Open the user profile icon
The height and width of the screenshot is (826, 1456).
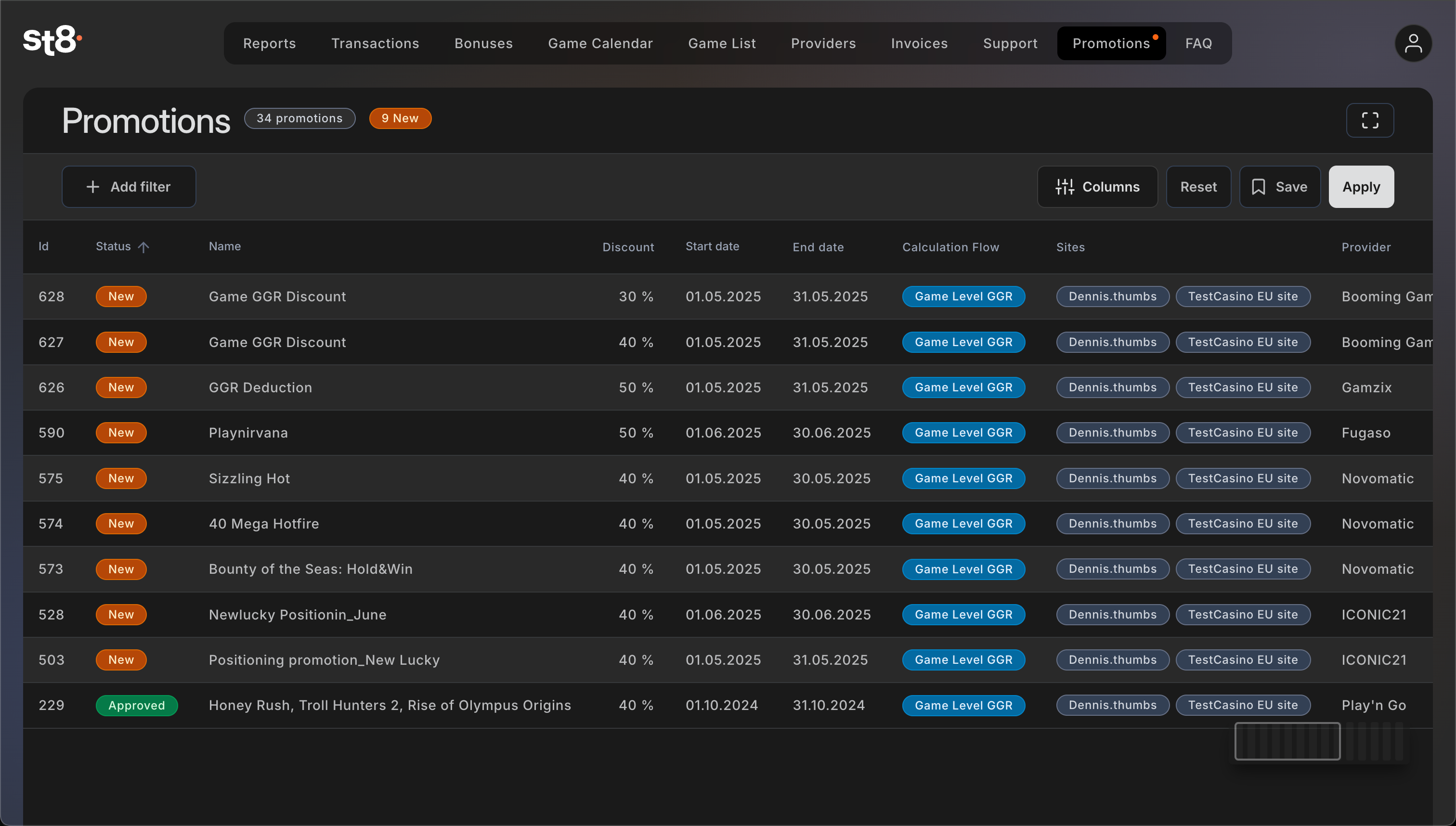tap(1412, 43)
